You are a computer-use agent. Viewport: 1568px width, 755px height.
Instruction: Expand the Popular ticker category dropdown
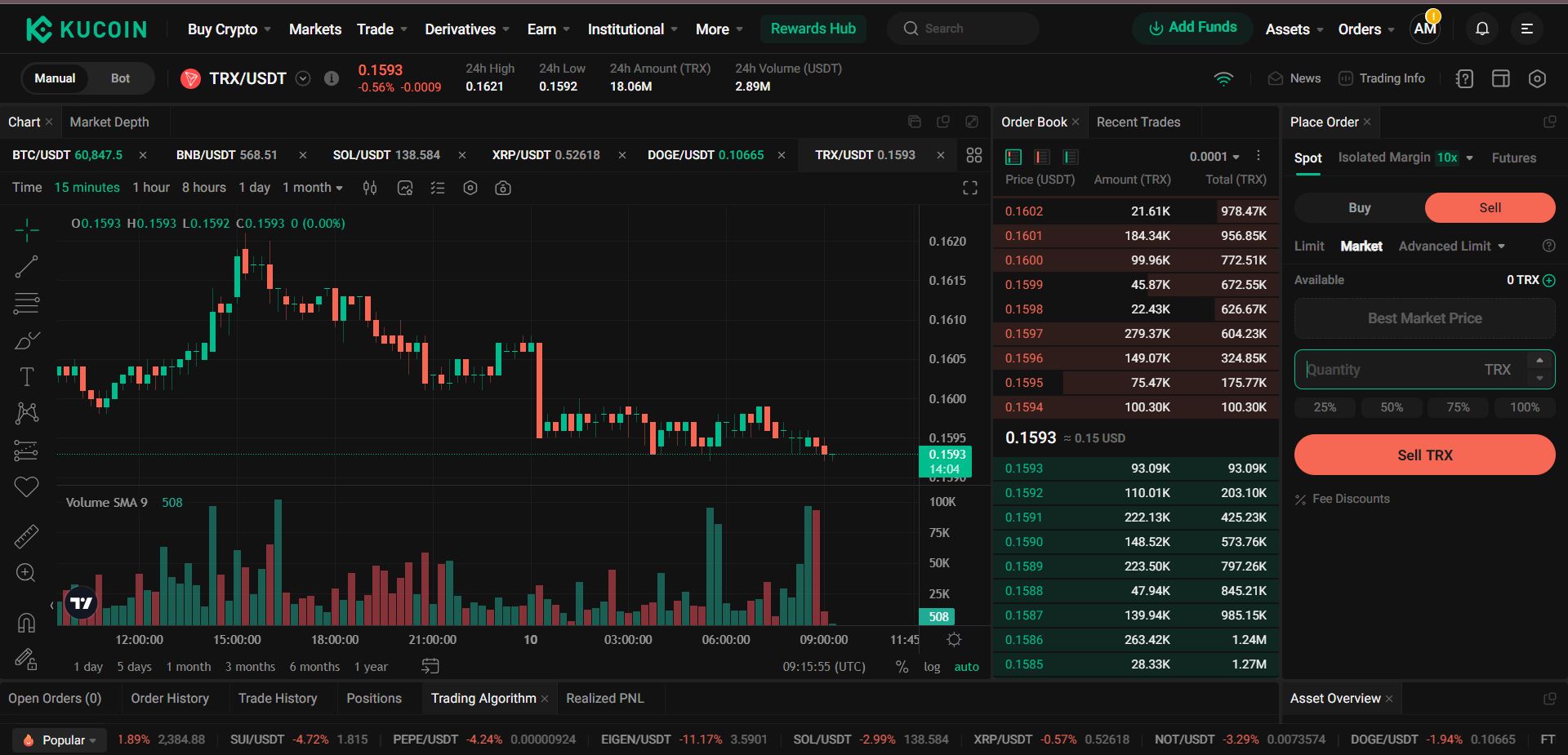(61, 739)
